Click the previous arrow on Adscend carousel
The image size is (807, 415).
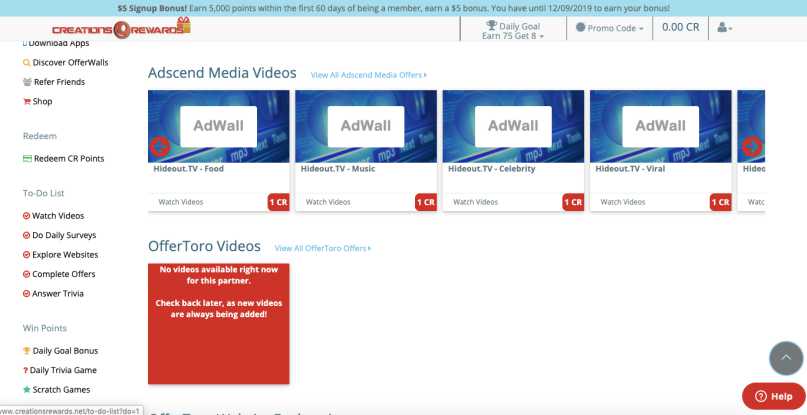(160, 147)
